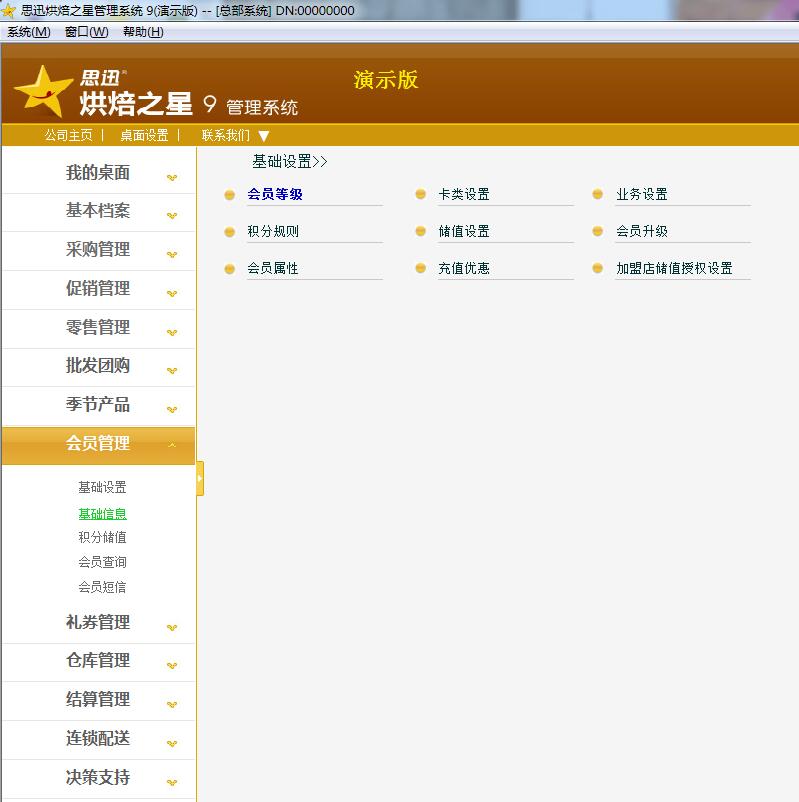Viewport: 799px width, 802px height.
Task: Go to 公司主页 in the yellow bar
Action: [x=69, y=135]
